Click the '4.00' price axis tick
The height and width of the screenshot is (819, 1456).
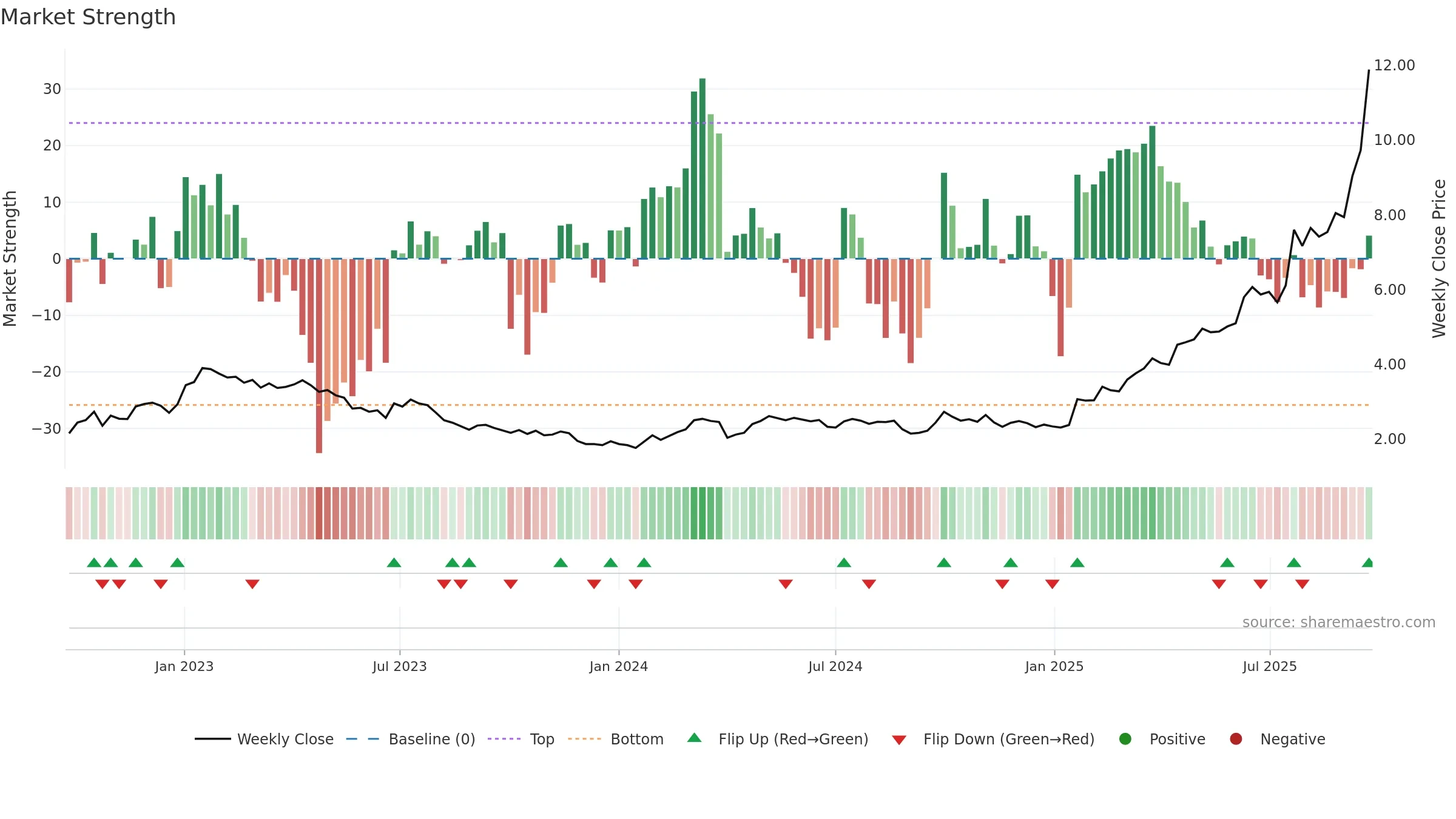pyautogui.click(x=1390, y=364)
